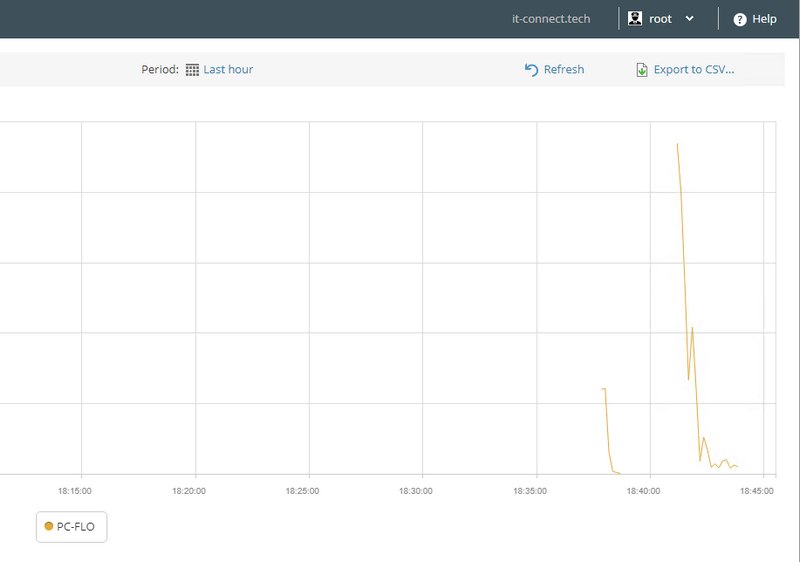This screenshot has width=800, height=562.
Task: Click the root username label
Action: coord(660,19)
